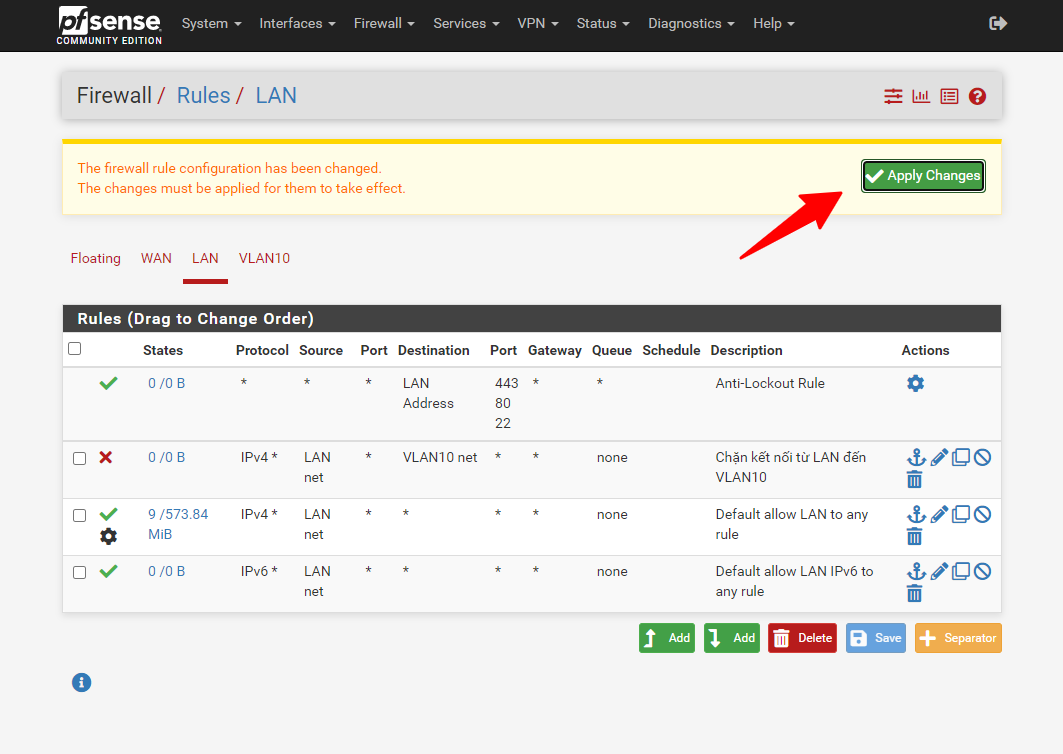Check the VLAN10 net block rule checkbox

(x=80, y=458)
